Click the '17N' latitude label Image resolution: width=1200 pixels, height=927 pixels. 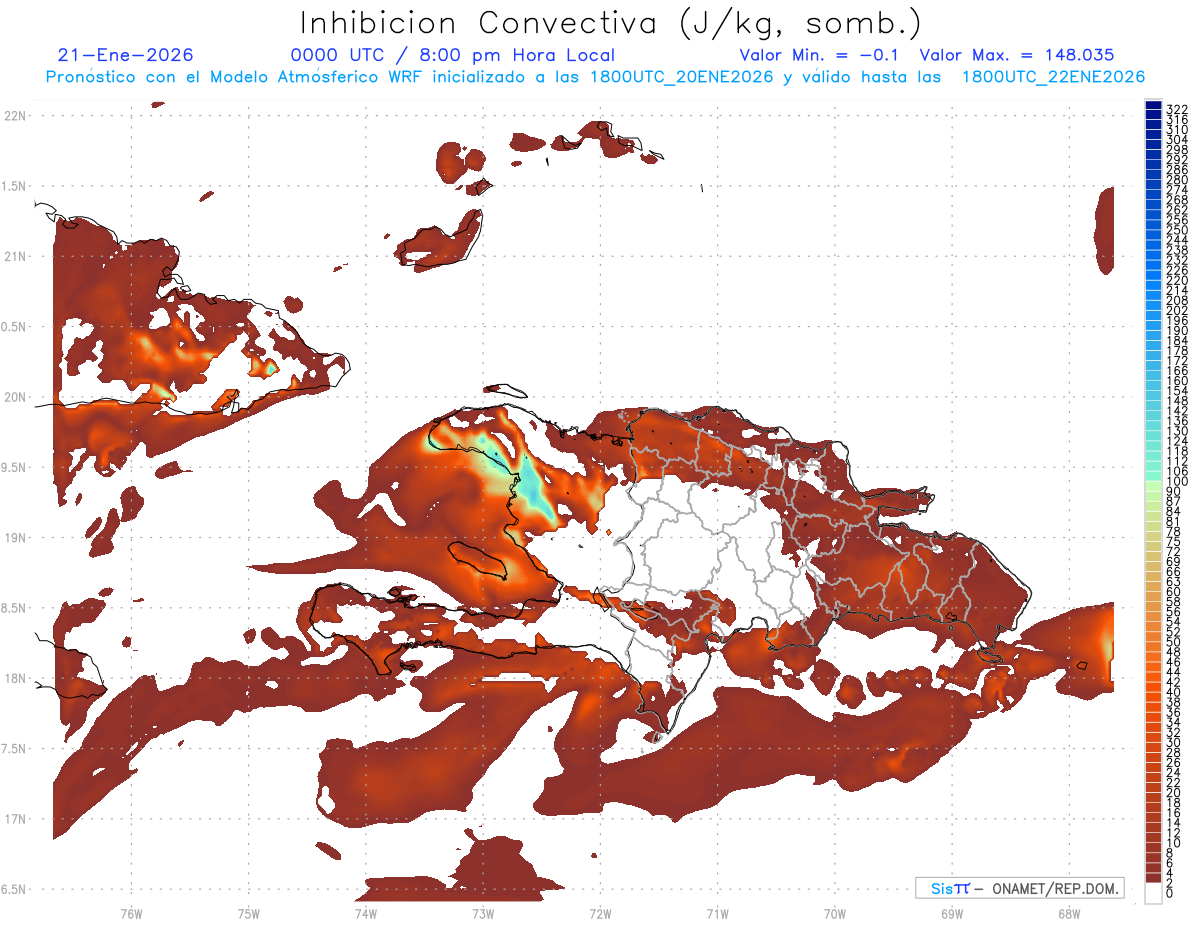pyautogui.click(x=14, y=819)
